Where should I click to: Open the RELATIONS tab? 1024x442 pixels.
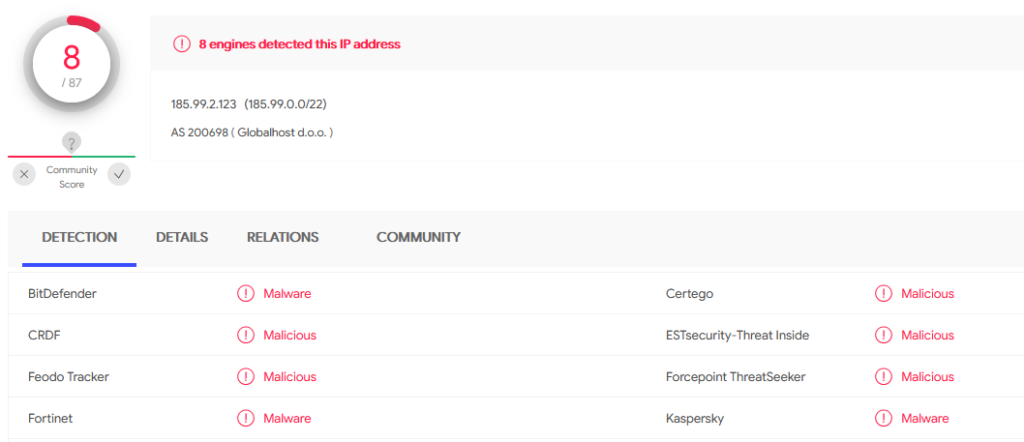point(283,238)
